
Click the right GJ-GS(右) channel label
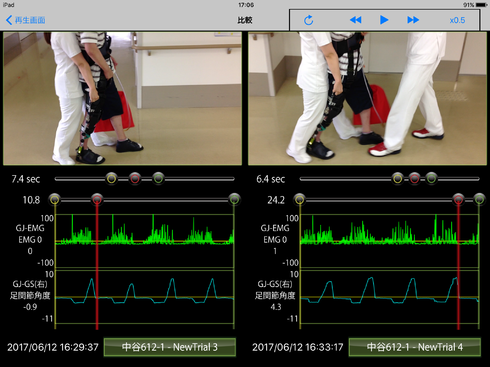tap(275, 284)
